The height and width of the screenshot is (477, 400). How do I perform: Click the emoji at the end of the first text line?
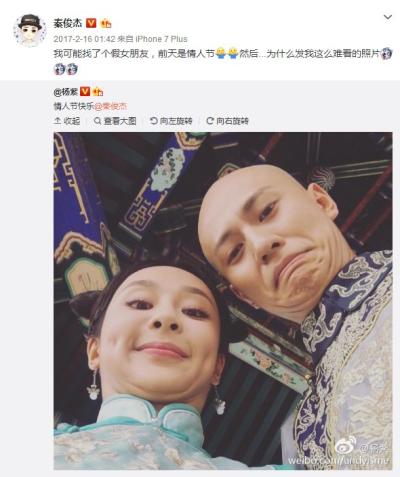point(387,53)
